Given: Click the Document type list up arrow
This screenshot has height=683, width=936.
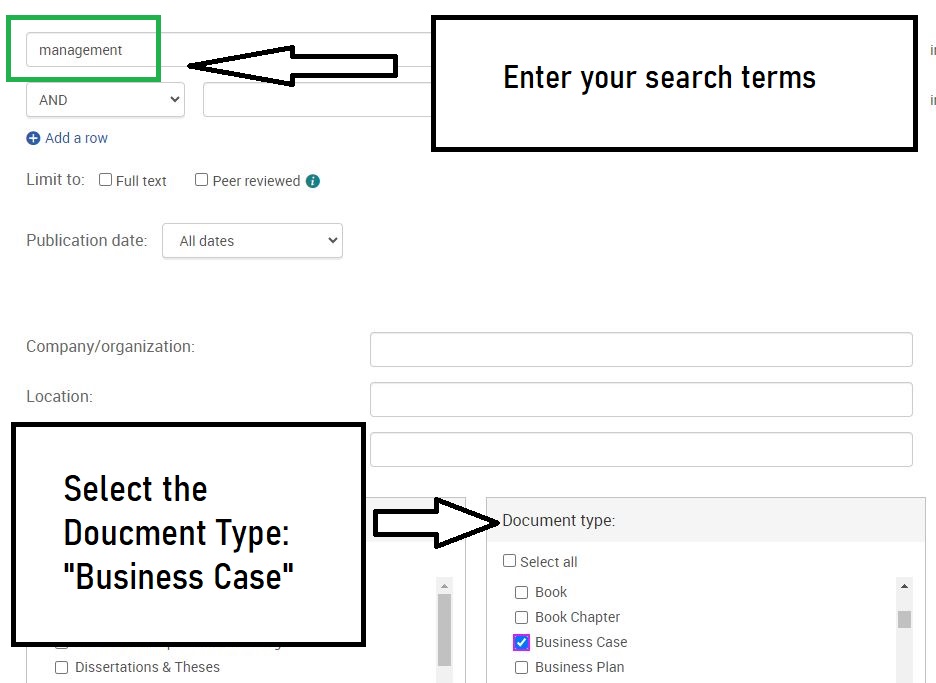Looking at the screenshot, I should [x=904, y=586].
